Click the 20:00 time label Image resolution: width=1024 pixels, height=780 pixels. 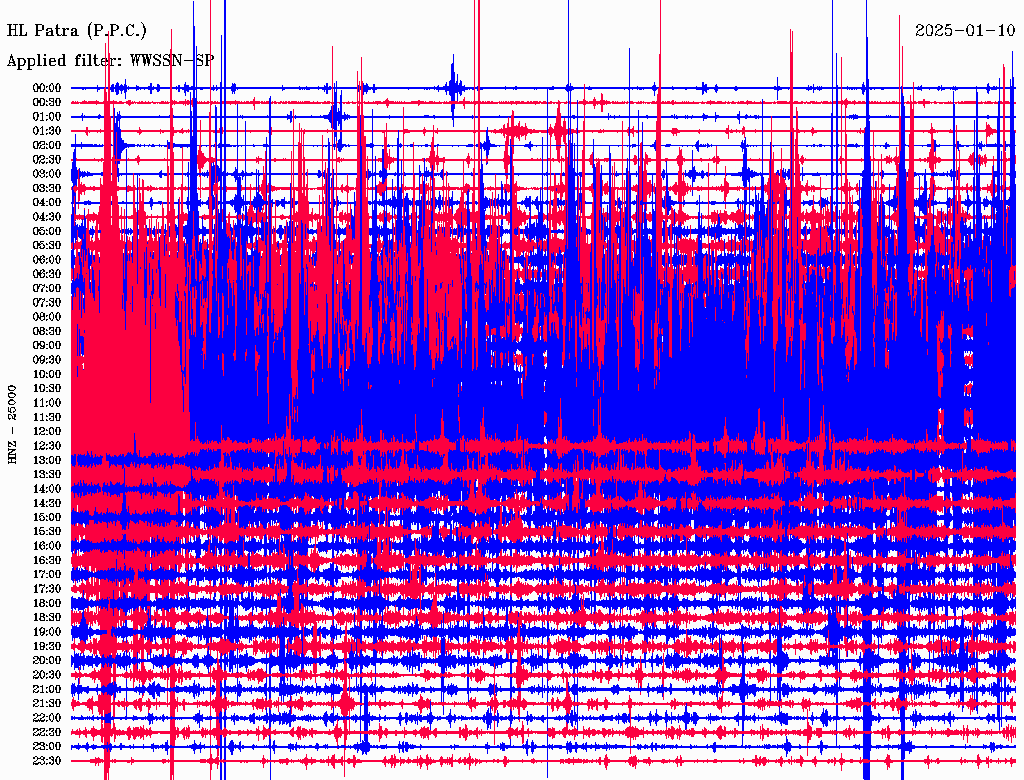tap(47, 660)
